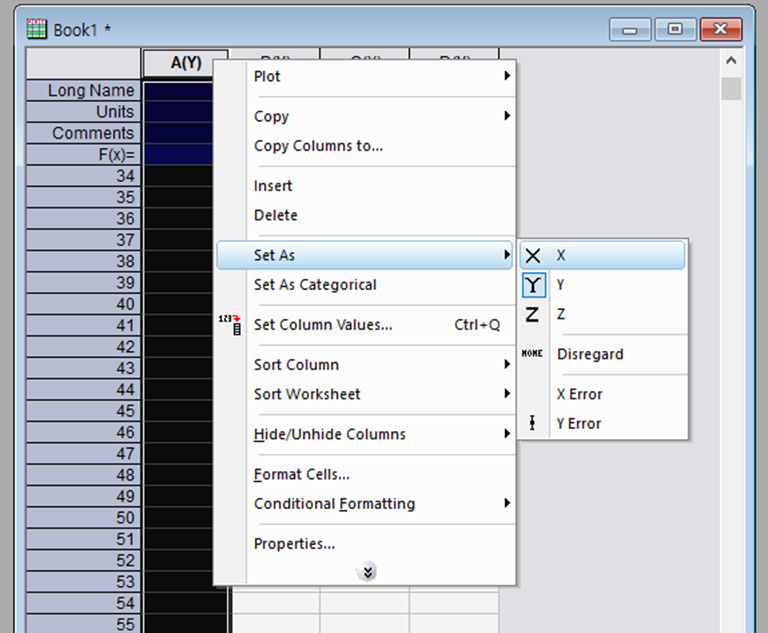Image resolution: width=768 pixels, height=633 pixels.
Task: Click the Set Column Values icon
Action: pyautogui.click(x=230, y=324)
